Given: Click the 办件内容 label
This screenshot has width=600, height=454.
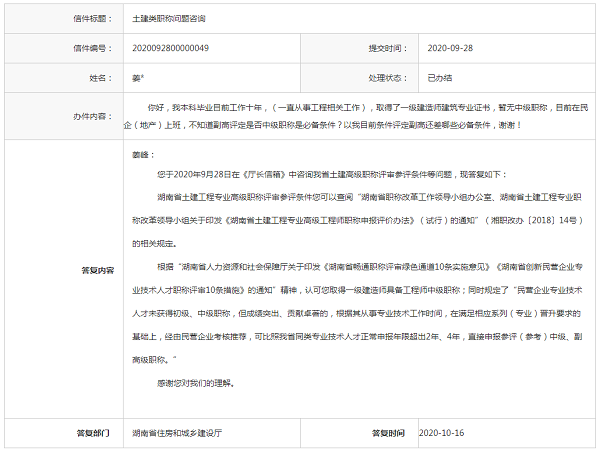Looking at the screenshot, I should (93, 116).
